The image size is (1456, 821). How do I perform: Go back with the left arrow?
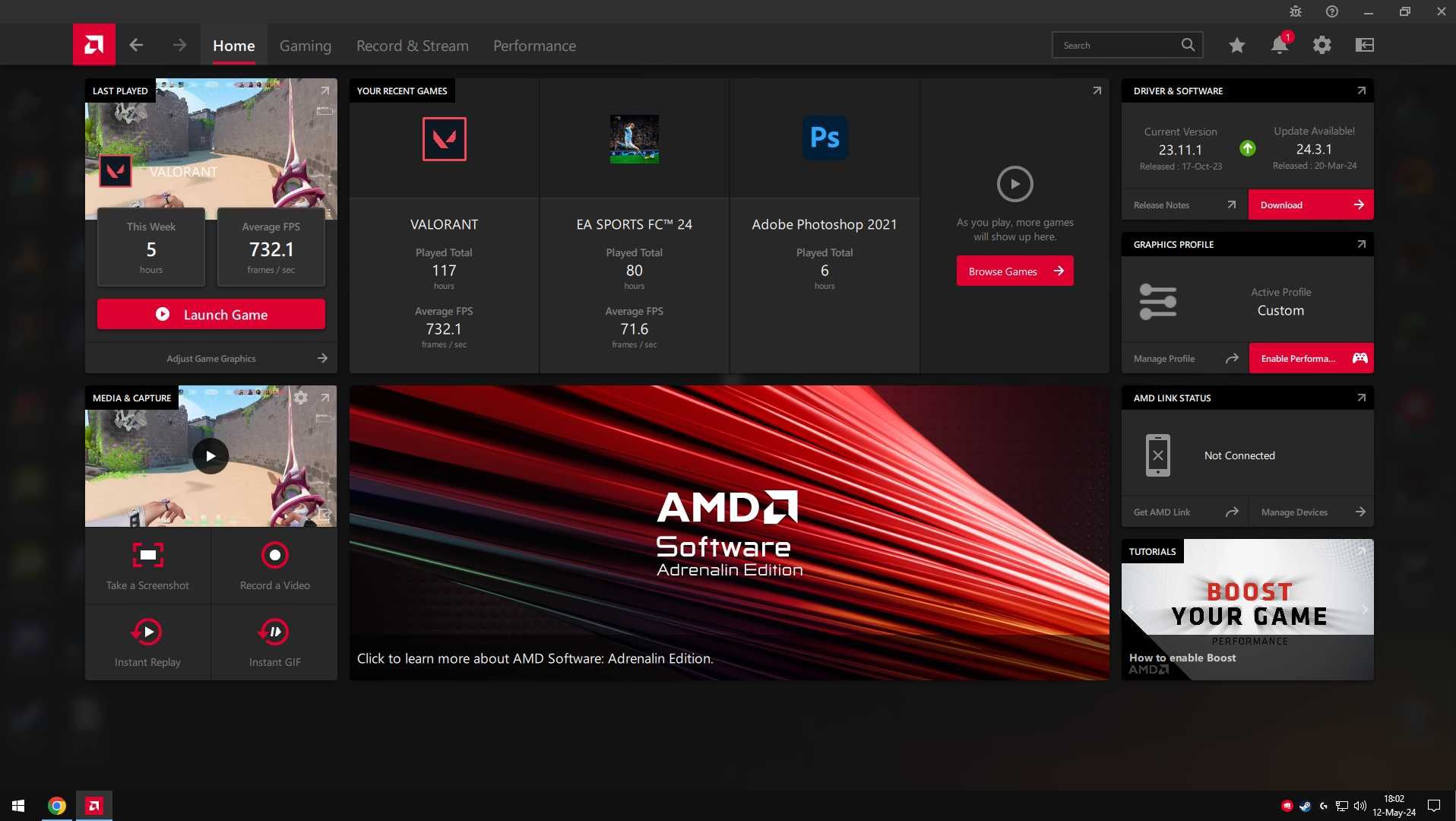(136, 45)
